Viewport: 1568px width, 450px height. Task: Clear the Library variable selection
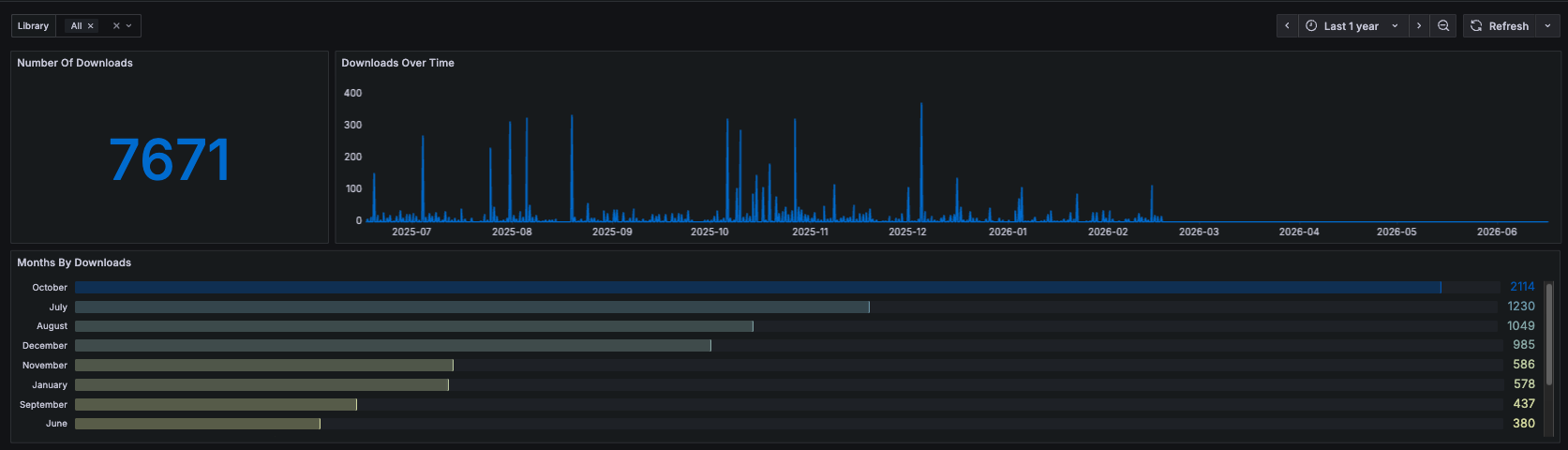tap(116, 26)
